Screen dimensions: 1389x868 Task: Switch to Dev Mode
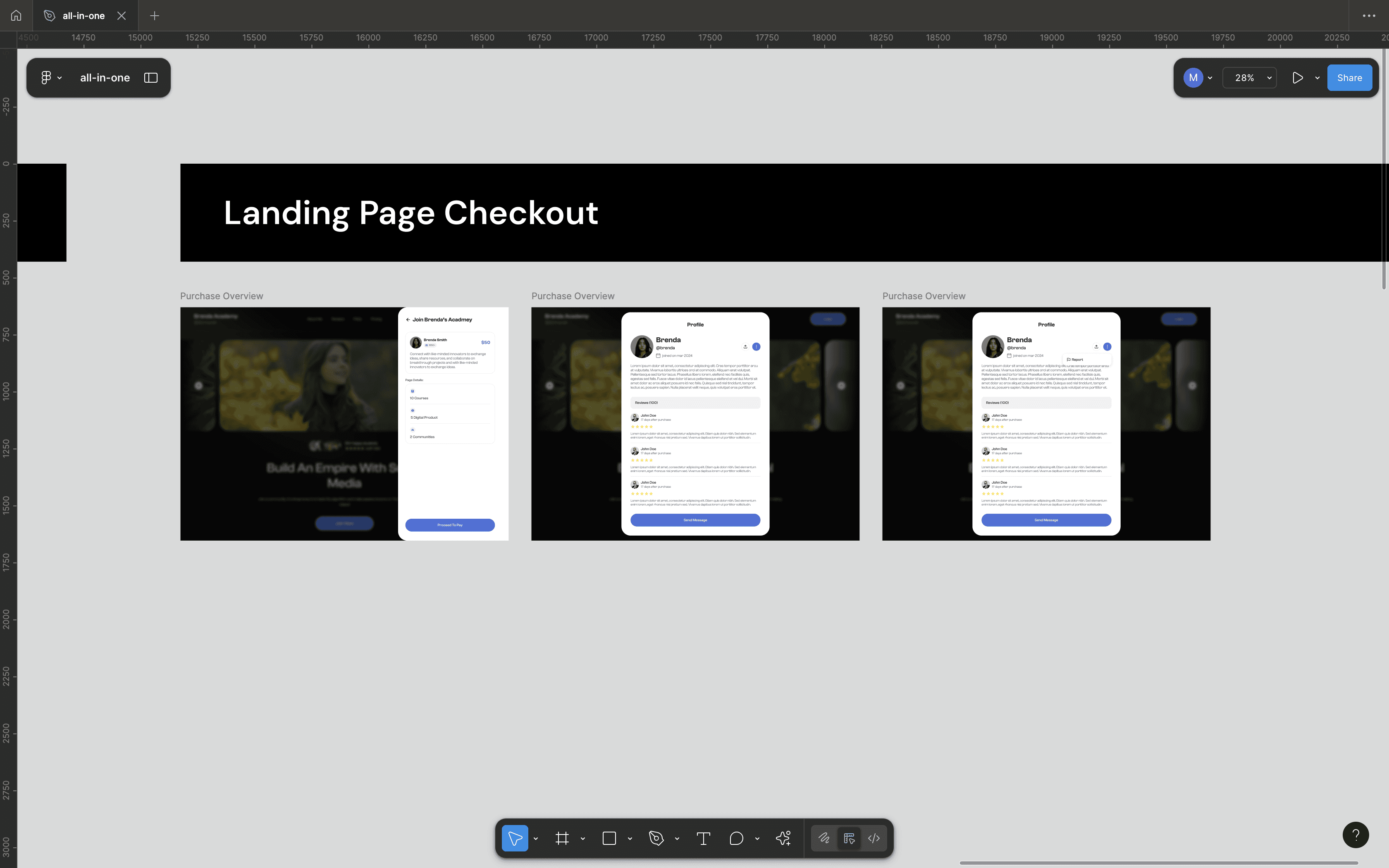pos(873,838)
